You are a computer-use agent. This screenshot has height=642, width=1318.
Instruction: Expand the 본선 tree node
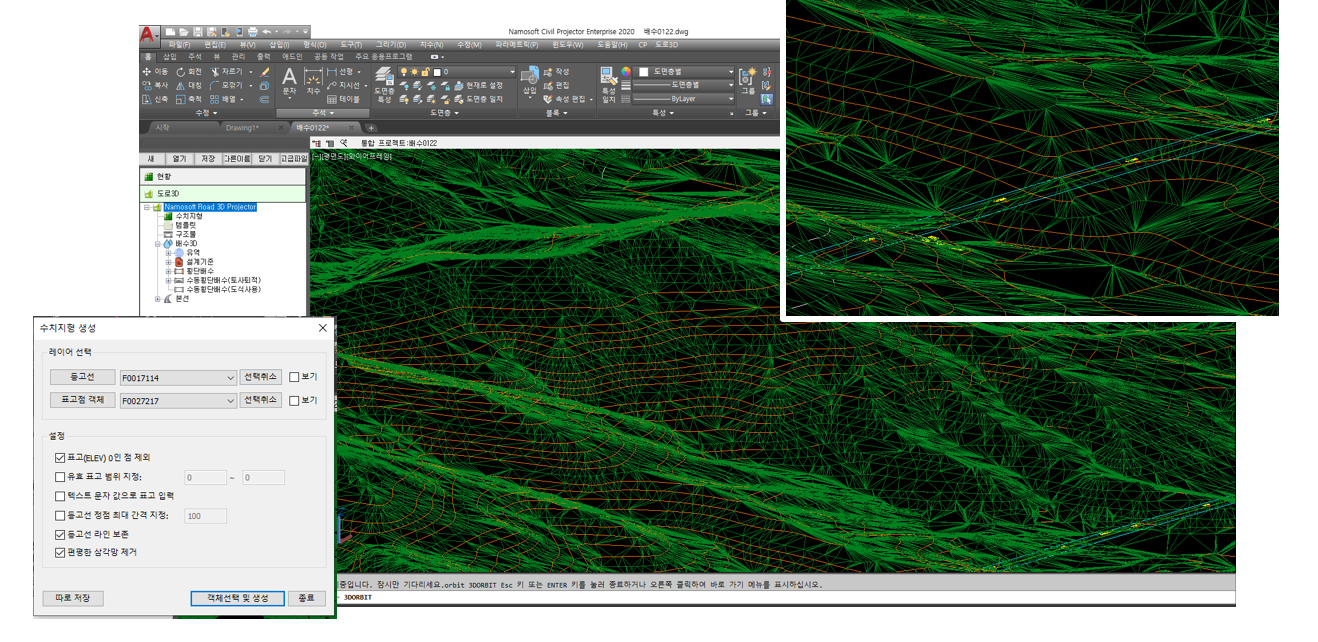tap(158, 298)
